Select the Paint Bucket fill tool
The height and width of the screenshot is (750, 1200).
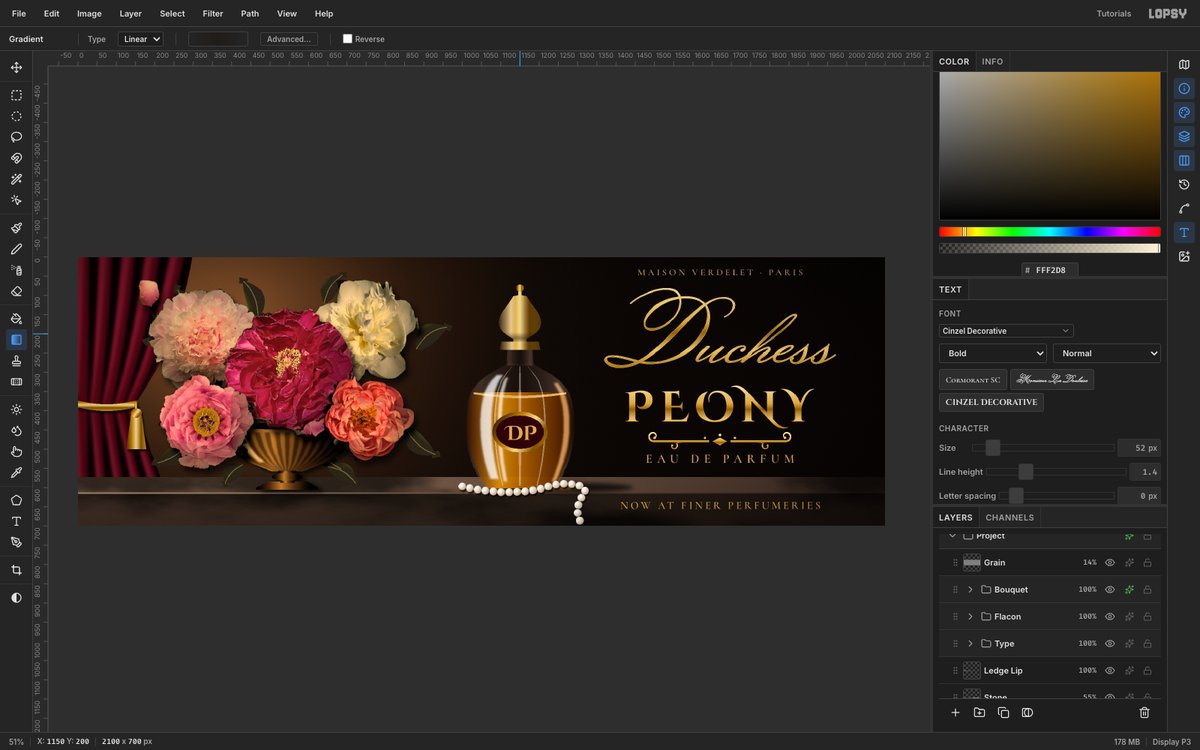pyautogui.click(x=16, y=319)
